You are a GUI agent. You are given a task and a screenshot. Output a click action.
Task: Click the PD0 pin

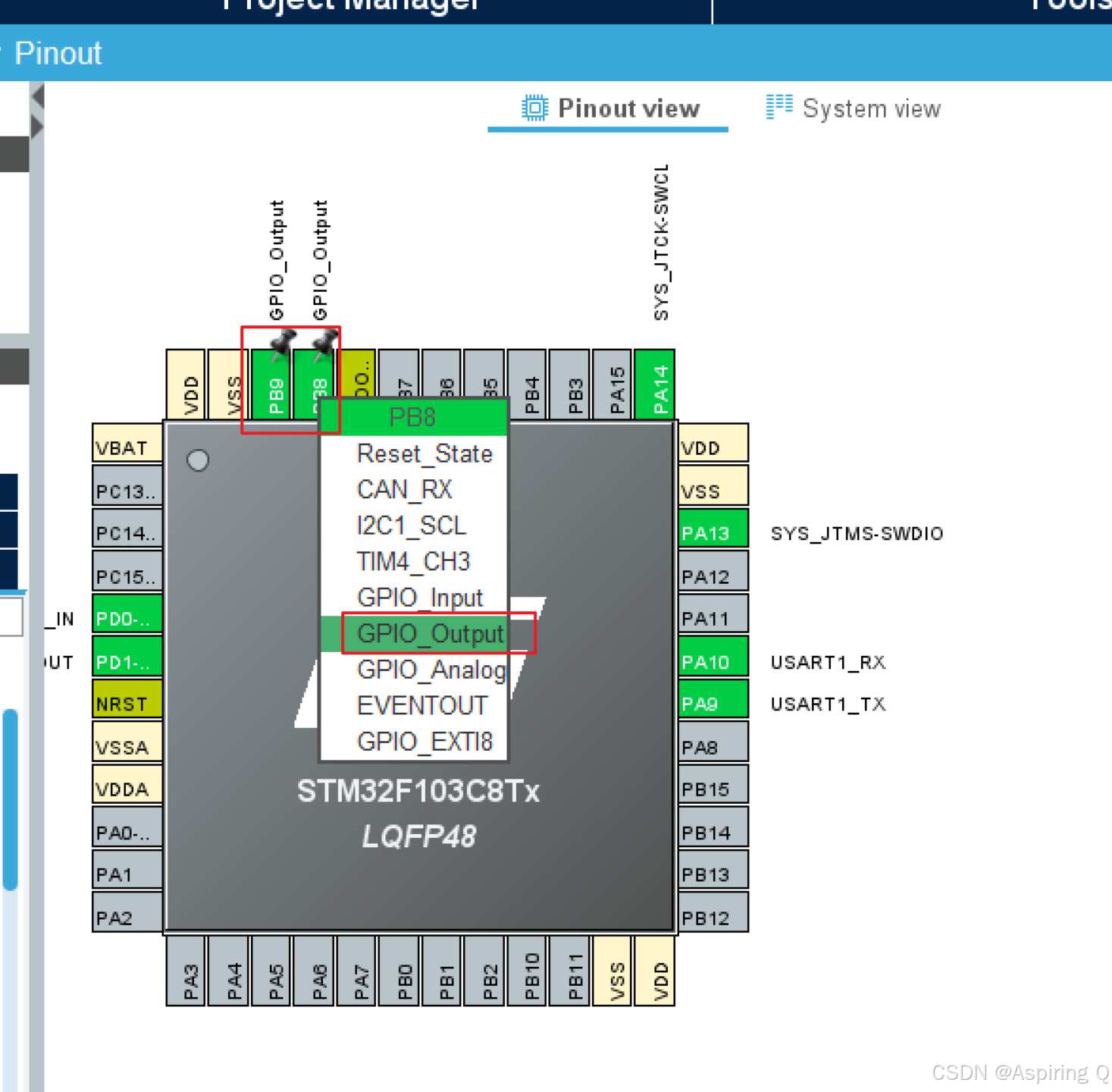pyautogui.click(x=127, y=613)
